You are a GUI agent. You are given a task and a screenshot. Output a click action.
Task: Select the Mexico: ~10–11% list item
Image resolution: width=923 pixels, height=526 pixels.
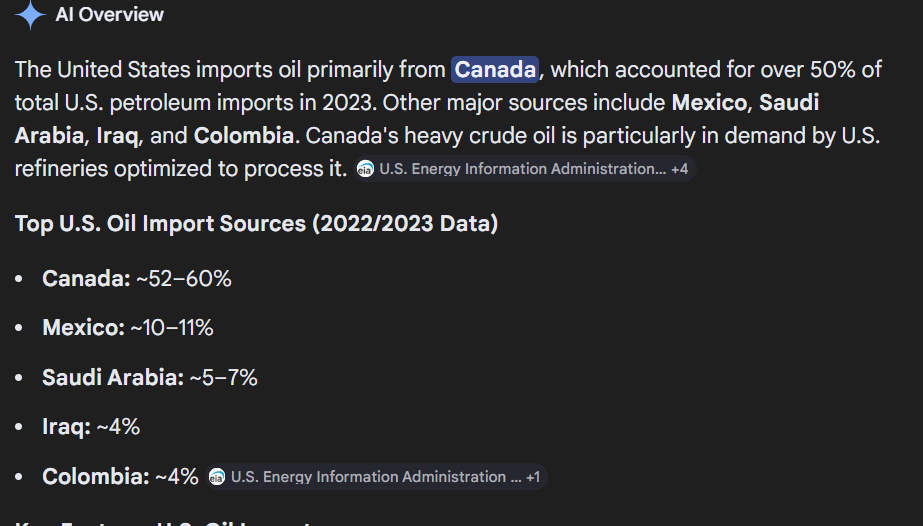[128, 328]
